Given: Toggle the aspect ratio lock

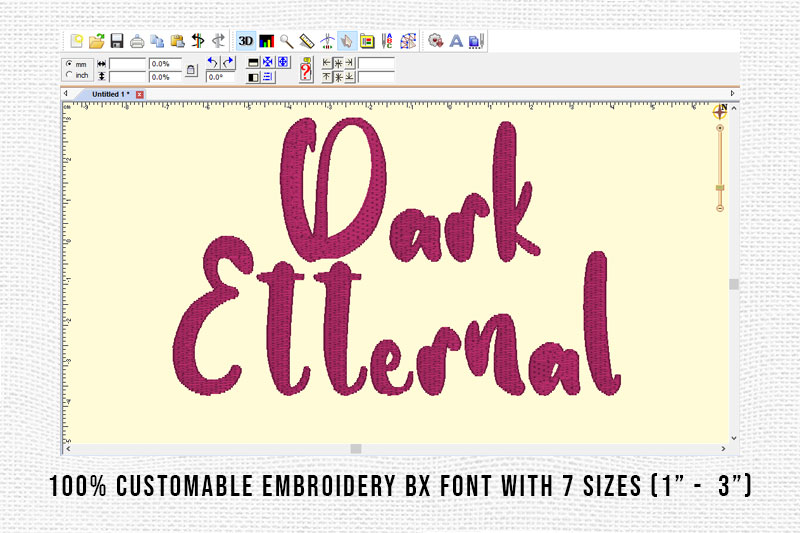Looking at the screenshot, I should tap(191, 70).
